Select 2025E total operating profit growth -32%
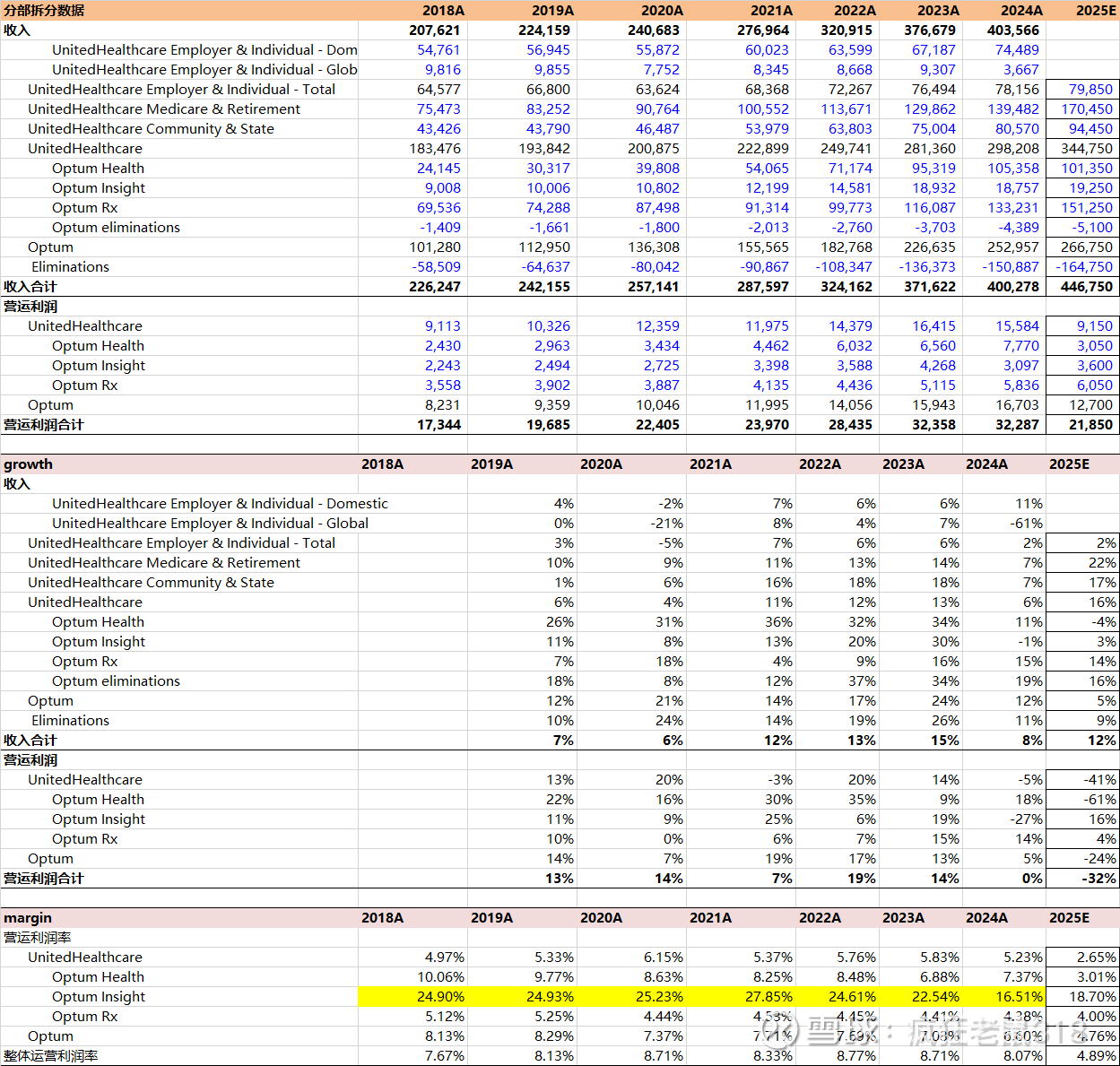 click(x=1098, y=879)
